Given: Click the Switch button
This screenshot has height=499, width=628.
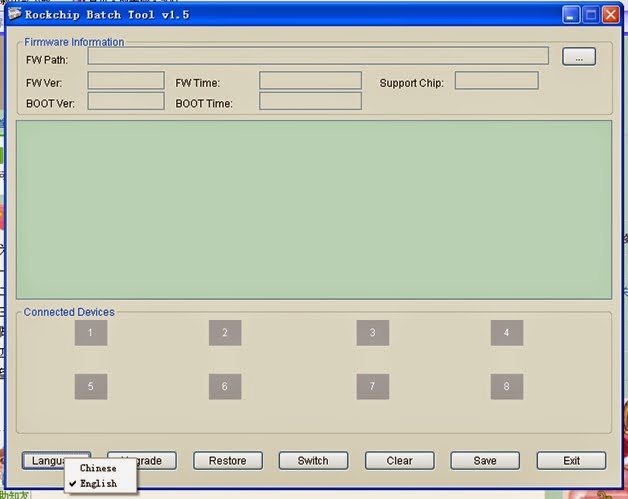Looking at the screenshot, I should click(x=313, y=461).
